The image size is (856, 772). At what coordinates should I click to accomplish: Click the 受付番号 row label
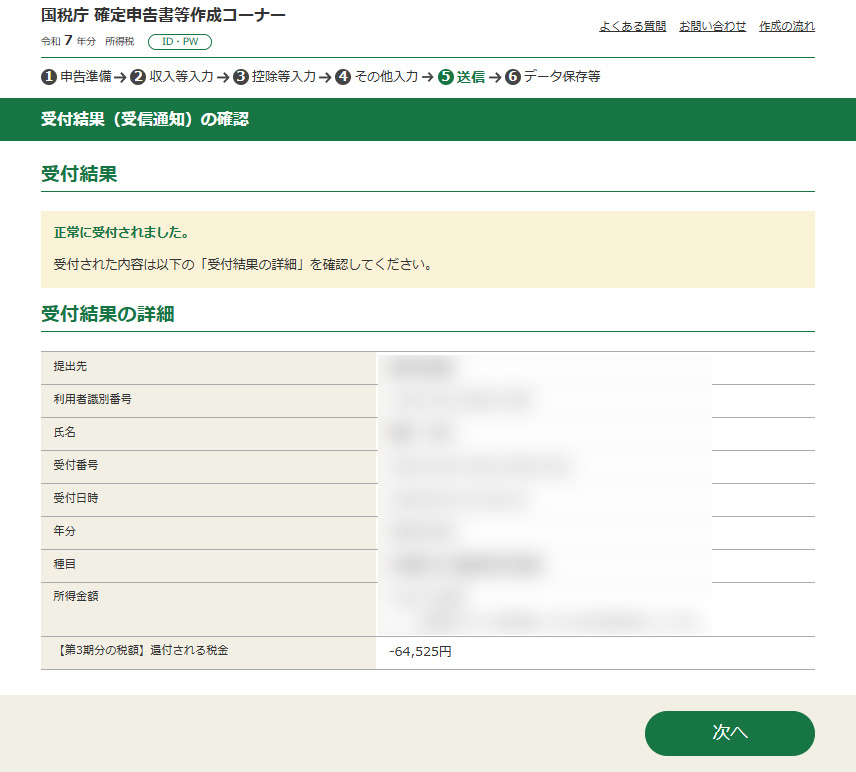[x=76, y=465]
